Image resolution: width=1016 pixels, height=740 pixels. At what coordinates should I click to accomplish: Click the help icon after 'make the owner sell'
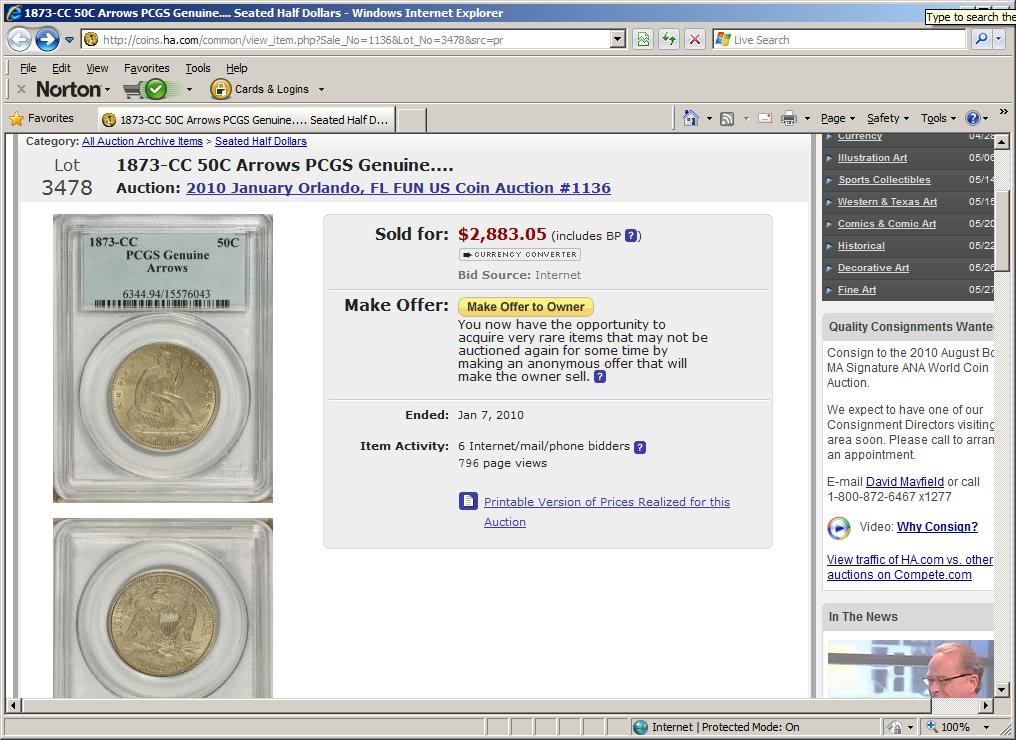click(600, 376)
